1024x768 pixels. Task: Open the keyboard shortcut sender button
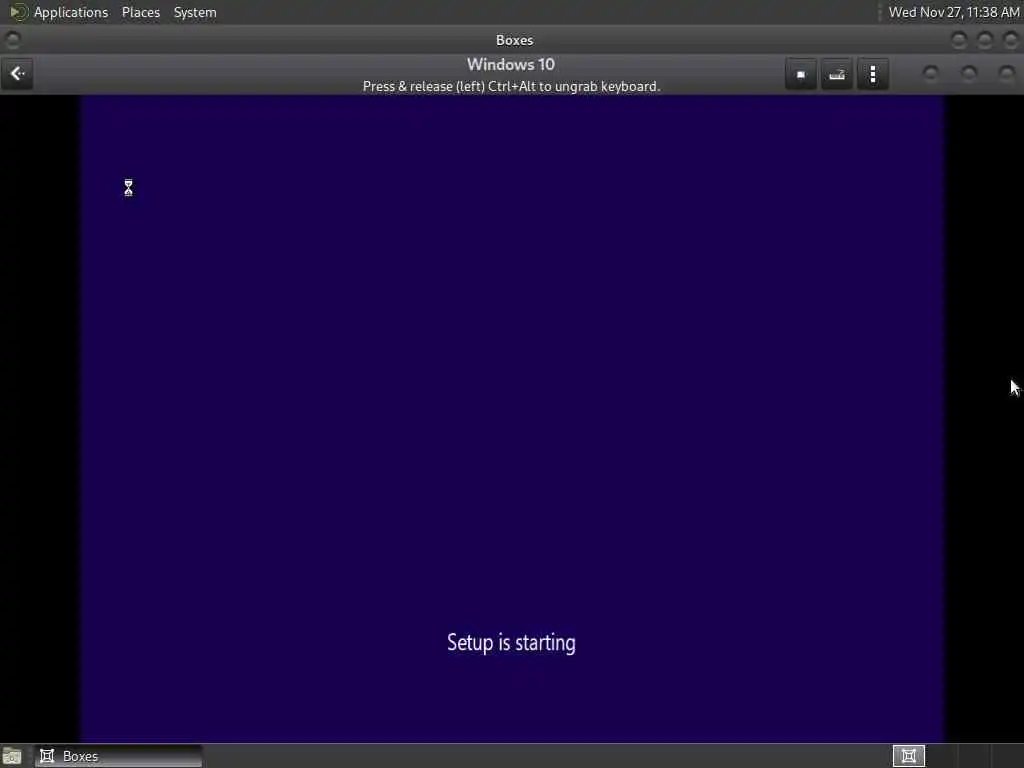(837, 74)
